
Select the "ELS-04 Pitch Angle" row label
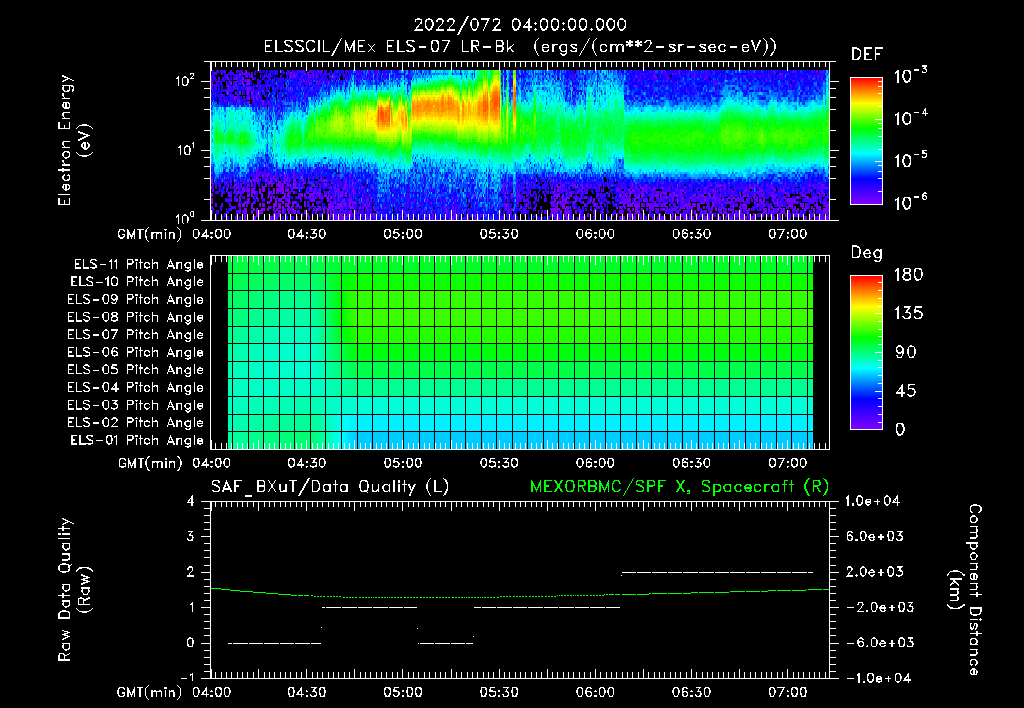coord(136,388)
